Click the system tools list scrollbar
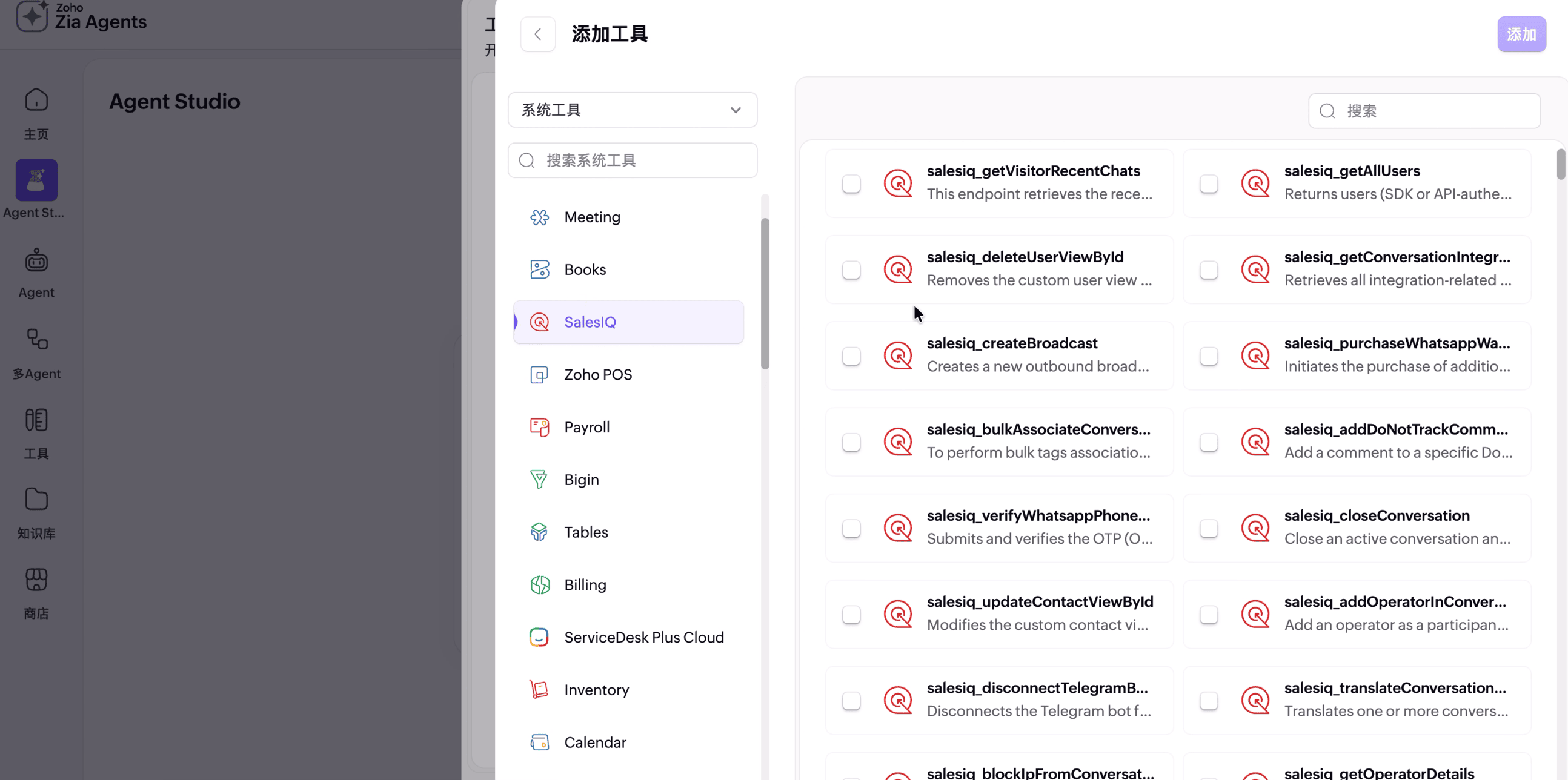The image size is (1568, 780). click(x=765, y=293)
